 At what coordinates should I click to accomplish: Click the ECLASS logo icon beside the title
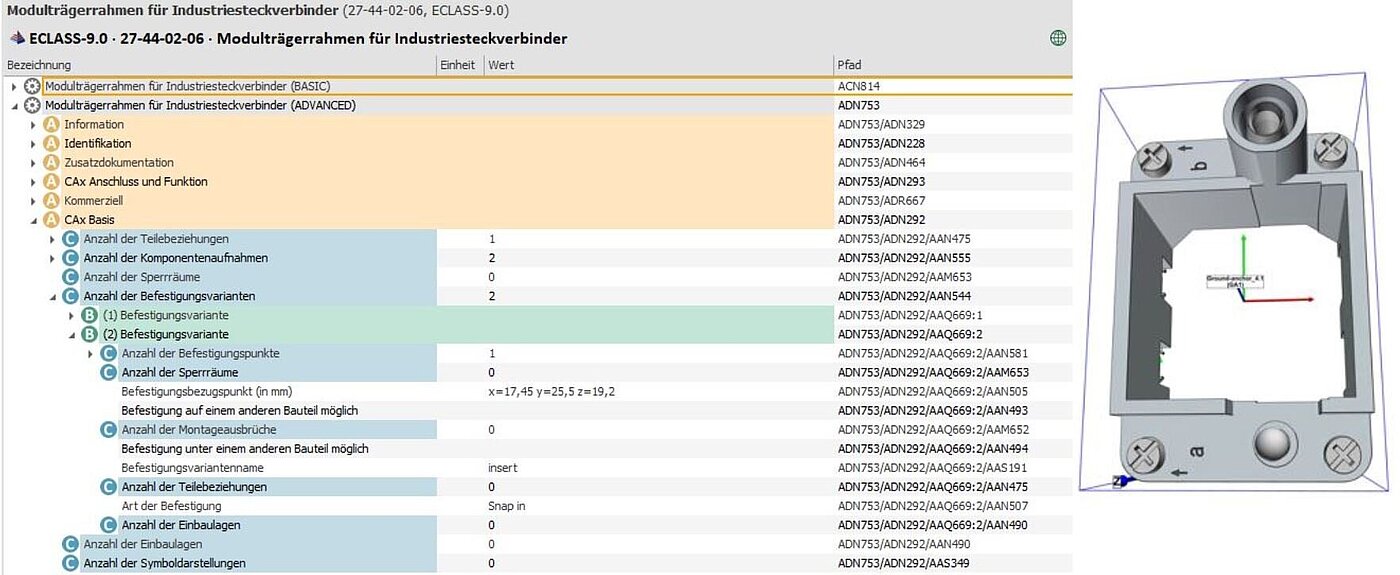pyautogui.click(x=17, y=39)
